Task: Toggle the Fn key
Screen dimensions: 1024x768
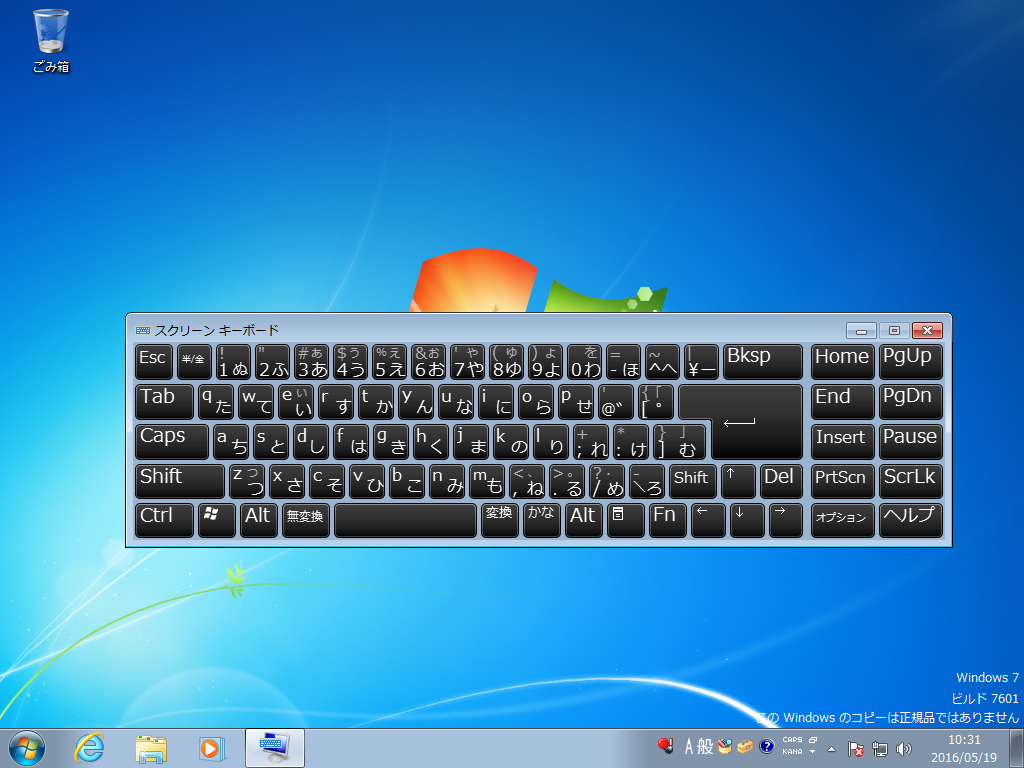Action: (667, 520)
